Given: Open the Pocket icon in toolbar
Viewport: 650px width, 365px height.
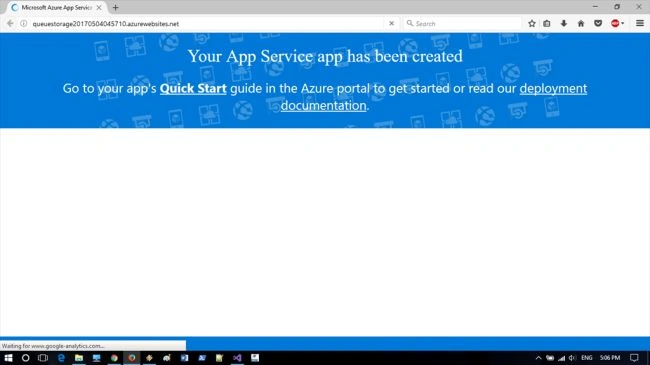Looking at the screenshot, I should click(598, 24).
